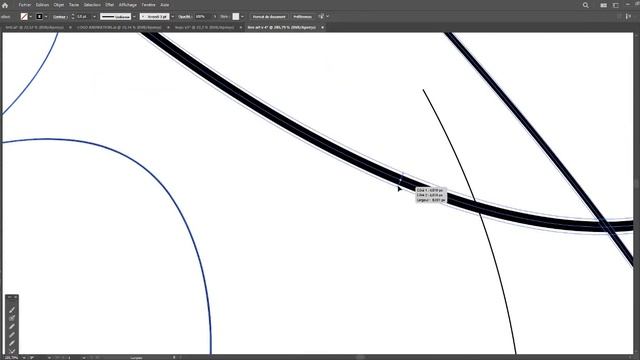Open the Edition menu

point(42,5)
